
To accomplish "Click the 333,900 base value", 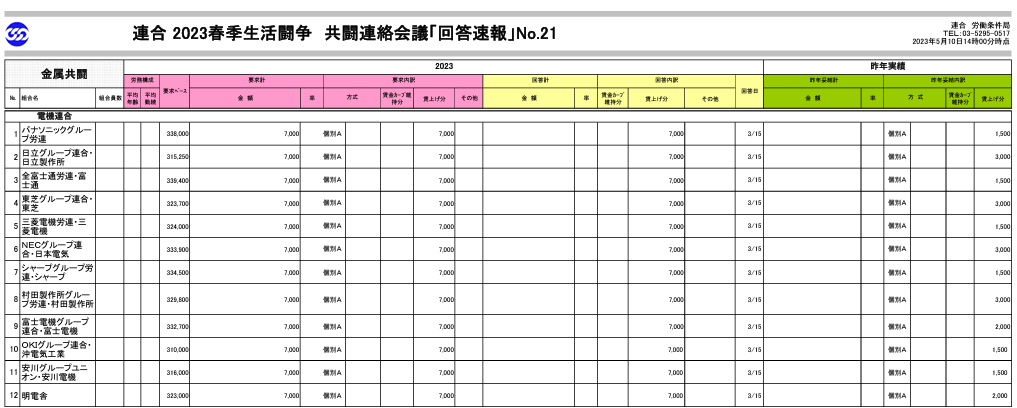I will [x=178, y=249].
